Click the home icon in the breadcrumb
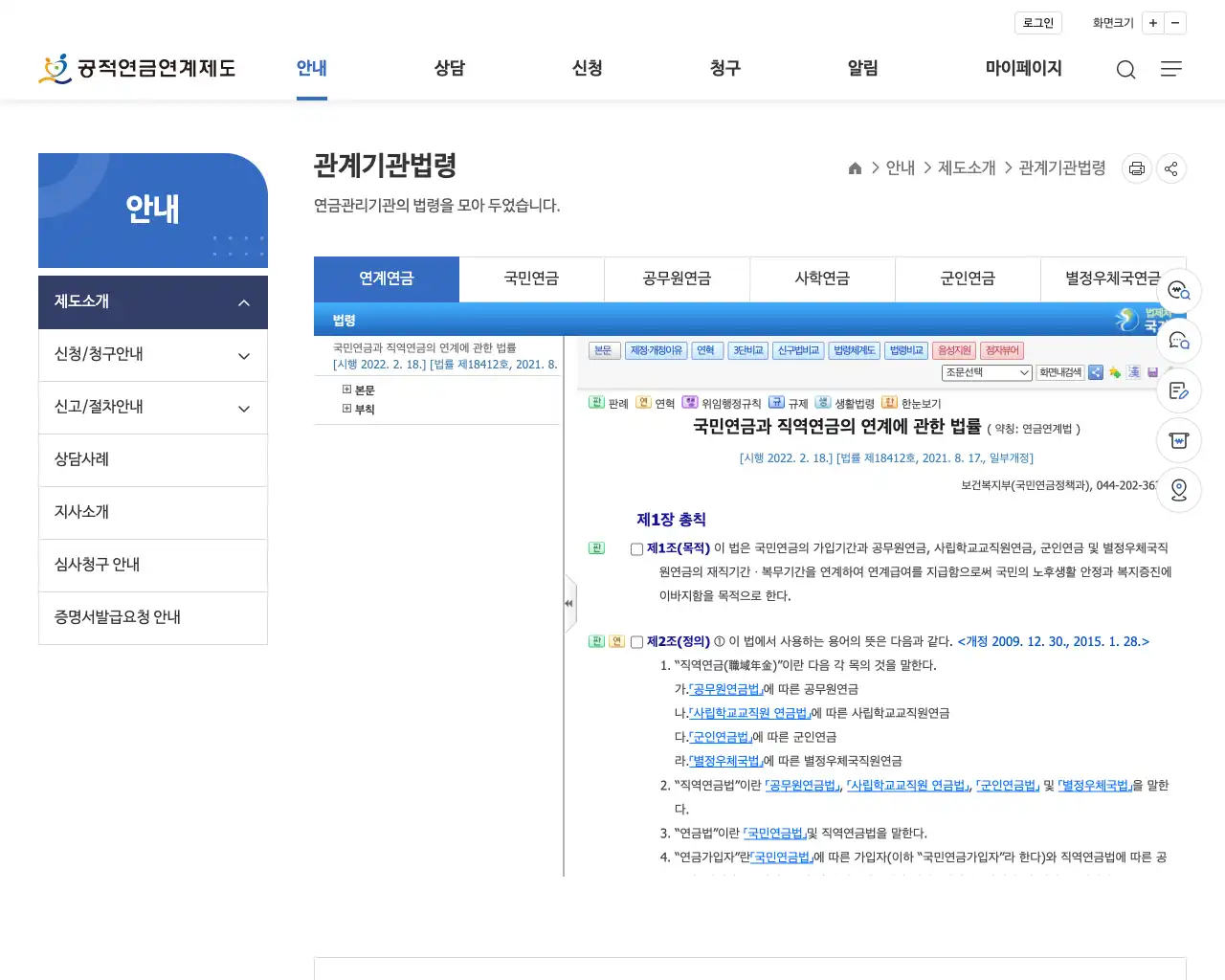Screen dimensions: 1225x980 [855, 167]
